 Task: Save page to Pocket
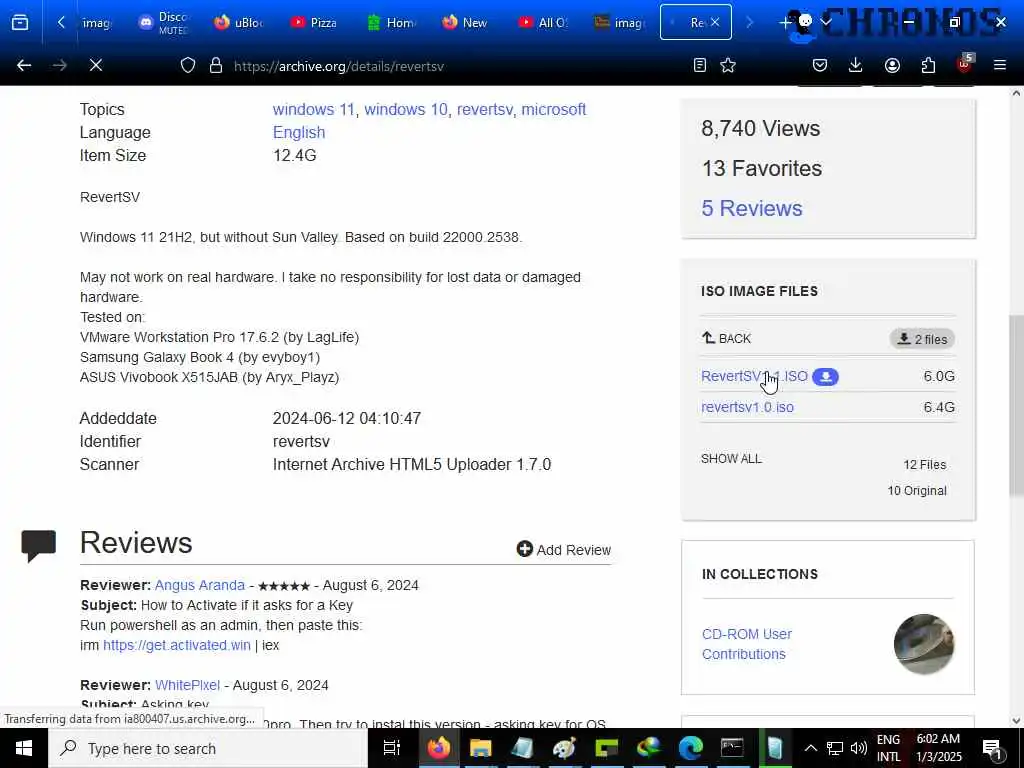[x=820, y=65]
